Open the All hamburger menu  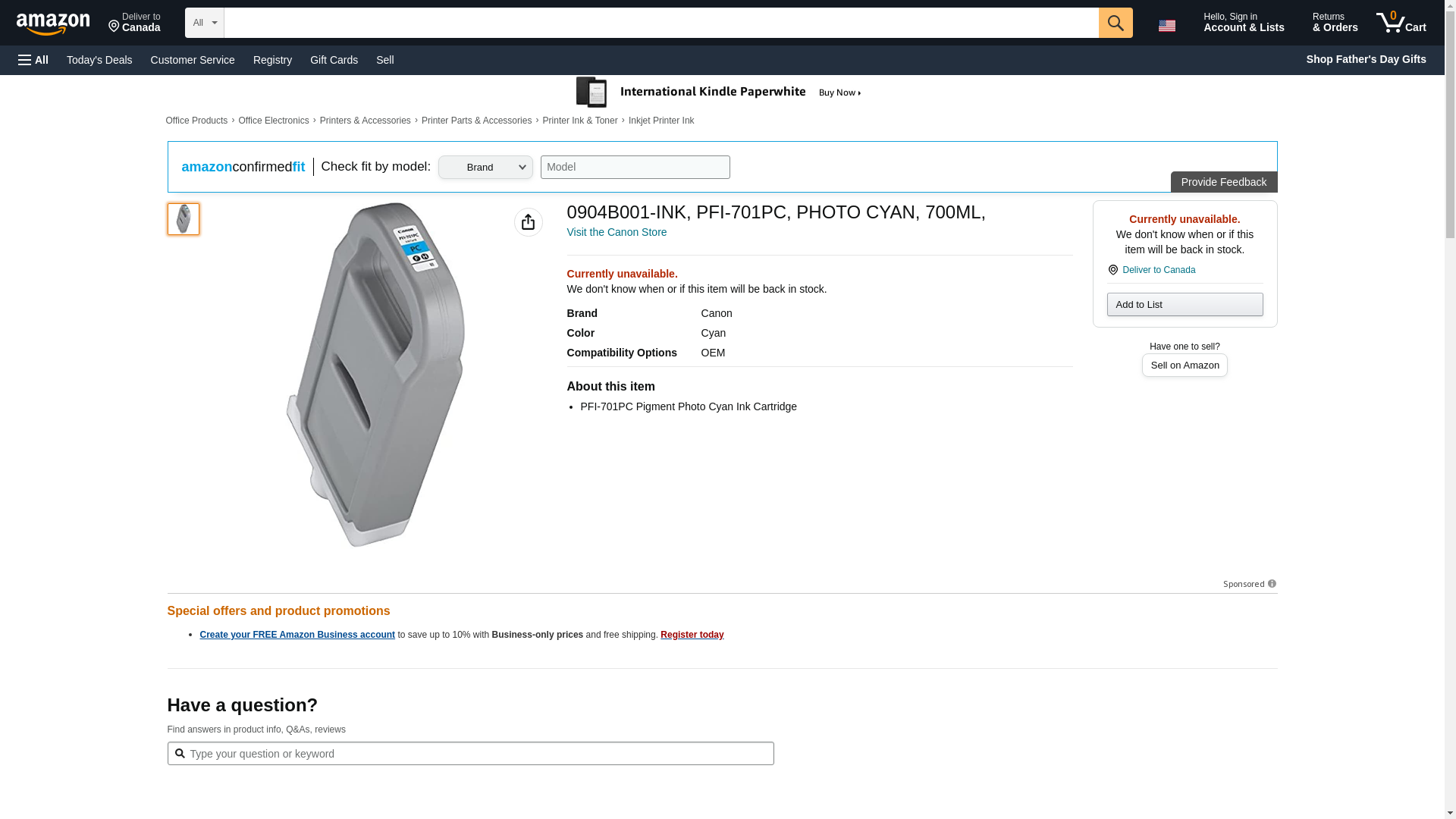pyautogui.click(x=33, y=60)
